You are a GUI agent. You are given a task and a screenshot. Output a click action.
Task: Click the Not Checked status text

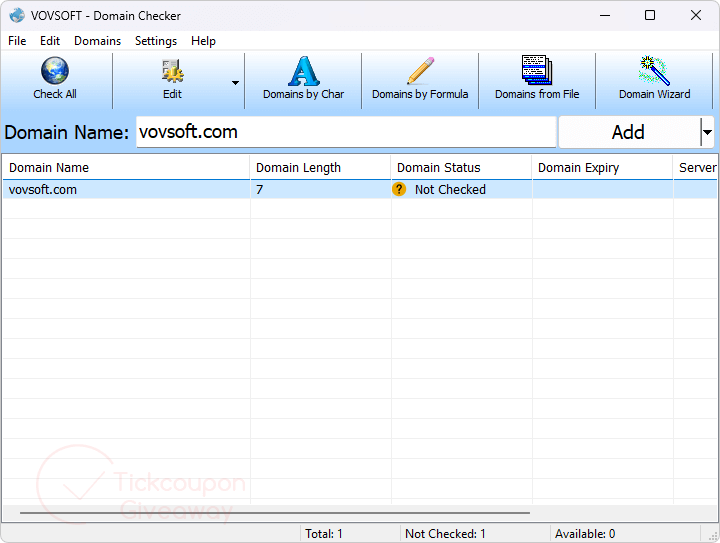(x=450, y=190)
